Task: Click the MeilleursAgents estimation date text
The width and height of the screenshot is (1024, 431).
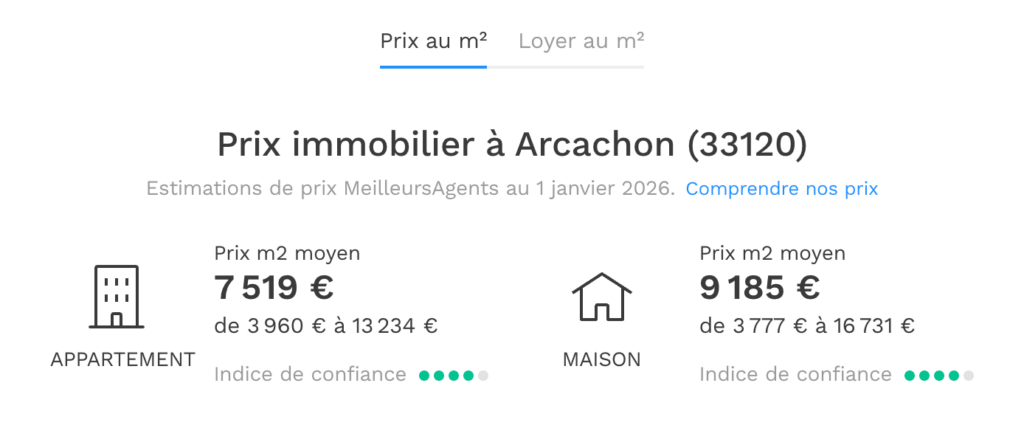Action: point(410,188)
